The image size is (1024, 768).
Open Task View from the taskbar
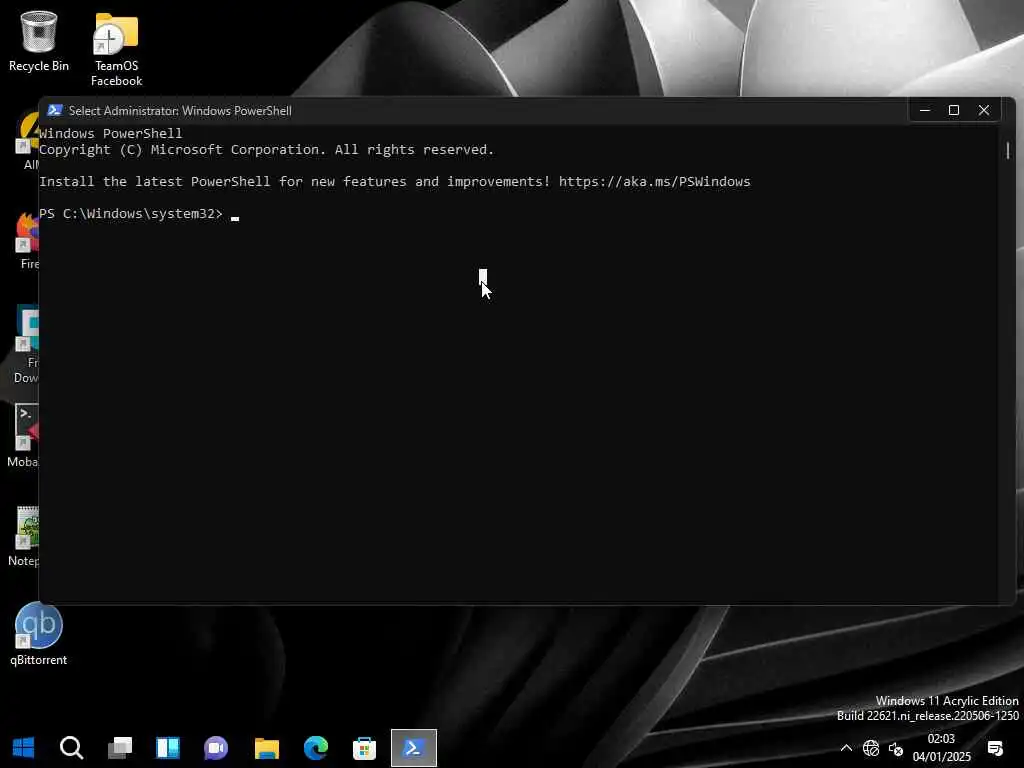(120, 748)
